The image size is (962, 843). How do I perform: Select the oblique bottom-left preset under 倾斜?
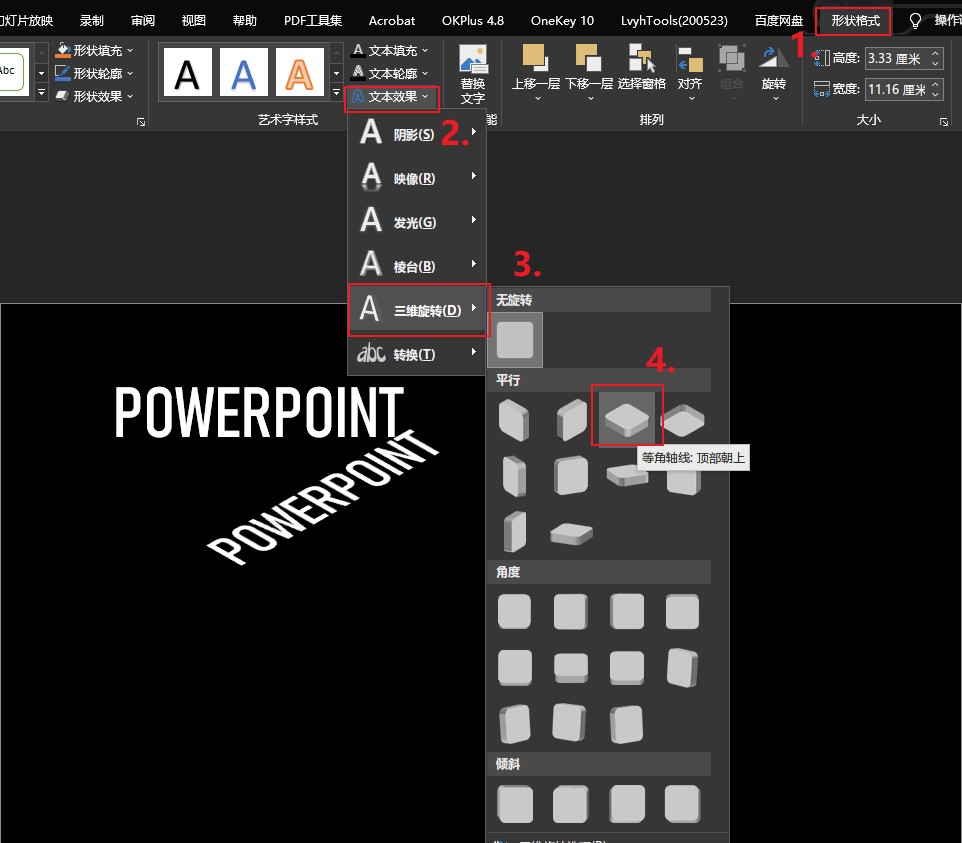[627, 804]
